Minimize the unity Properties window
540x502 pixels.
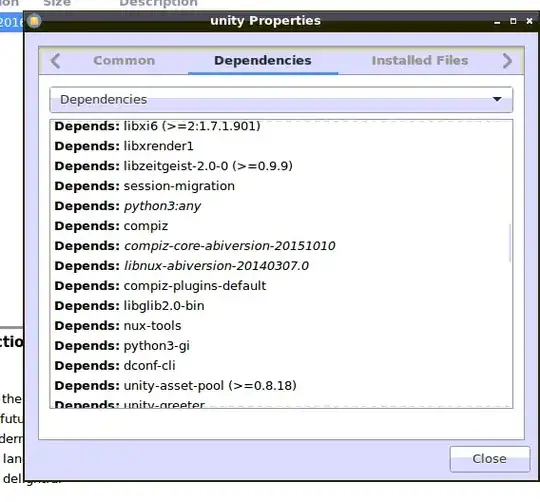click(497, 22)
